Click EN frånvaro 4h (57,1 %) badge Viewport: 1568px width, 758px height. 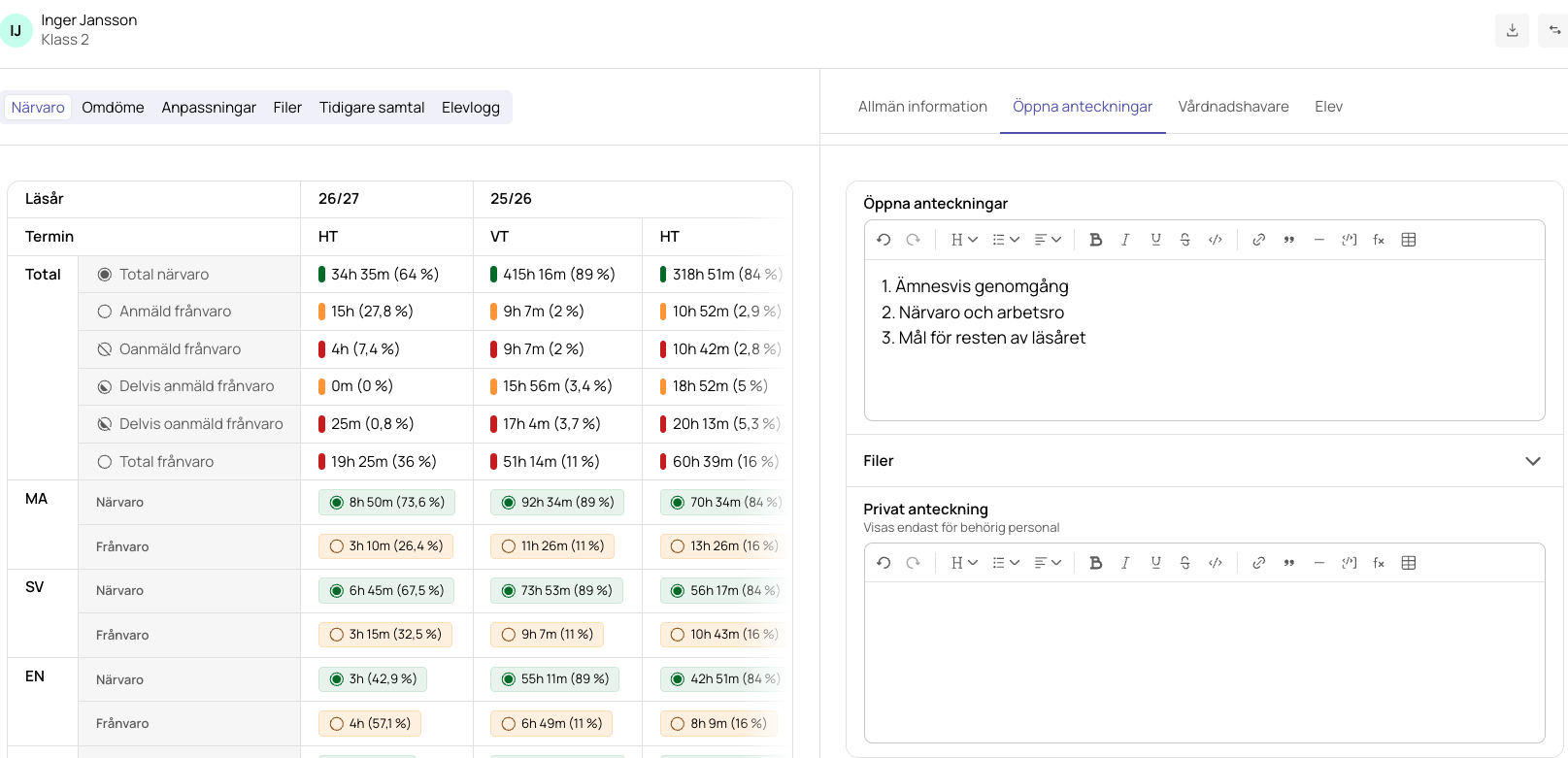pyautogui.click(x=370, y=724)
